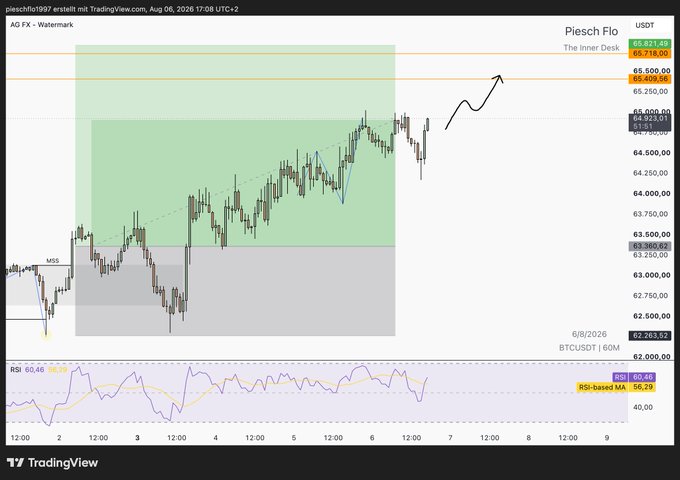Click the day 6 label on time axis

tap(372, 438)
